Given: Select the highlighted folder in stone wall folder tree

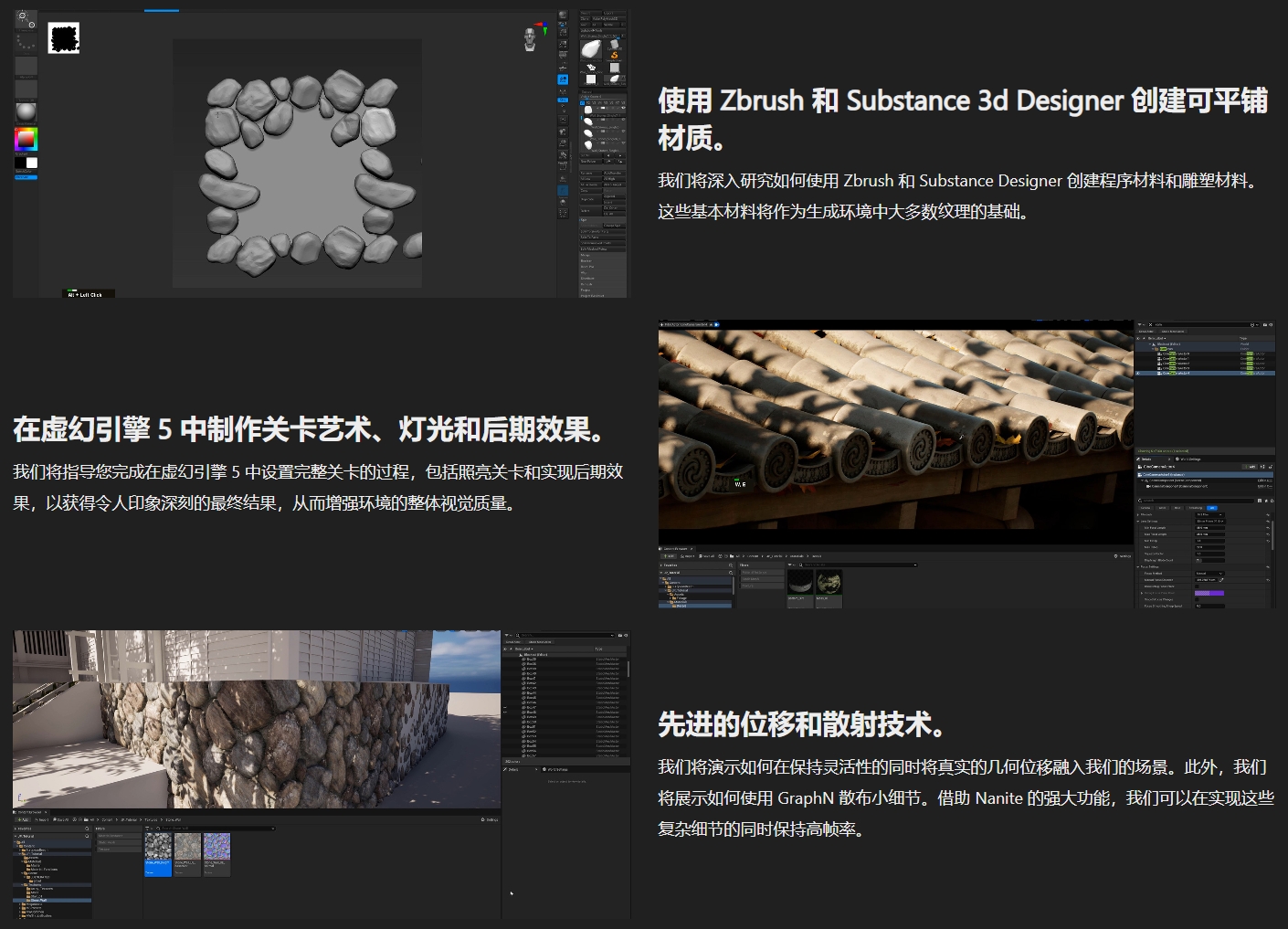Looking at the screenshot, I should pos(52,900).
